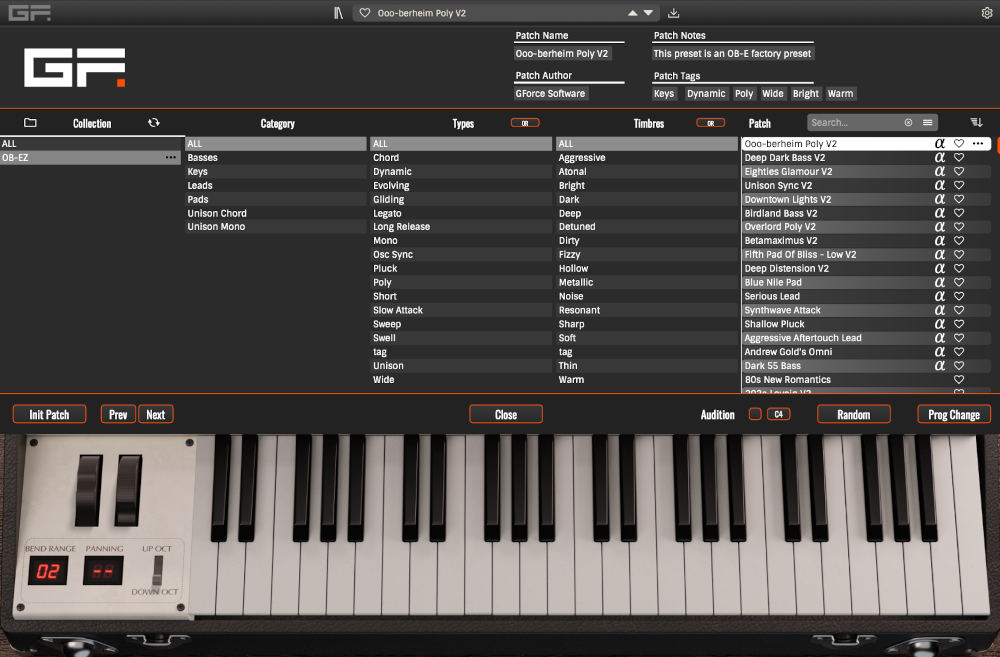Open the settings gear in the top corner
The width and height of the screenshot is (1000, 657).
pyautogui.click(x=987, y=11)
